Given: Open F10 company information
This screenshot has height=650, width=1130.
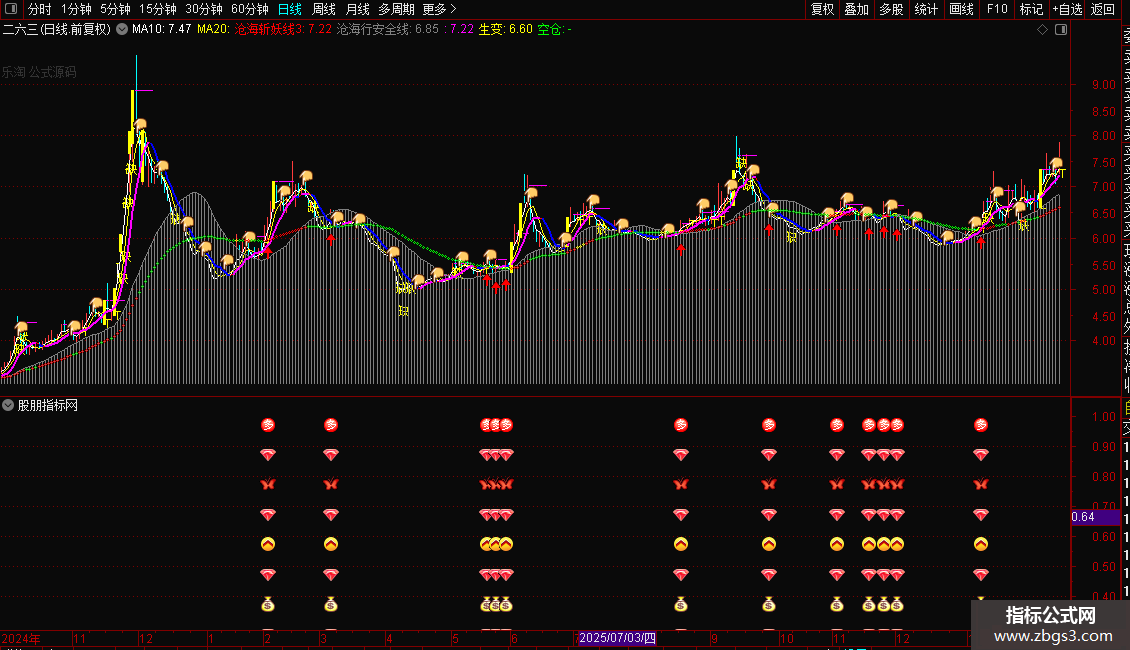Looking at the screenshot, I should point(996,9).
